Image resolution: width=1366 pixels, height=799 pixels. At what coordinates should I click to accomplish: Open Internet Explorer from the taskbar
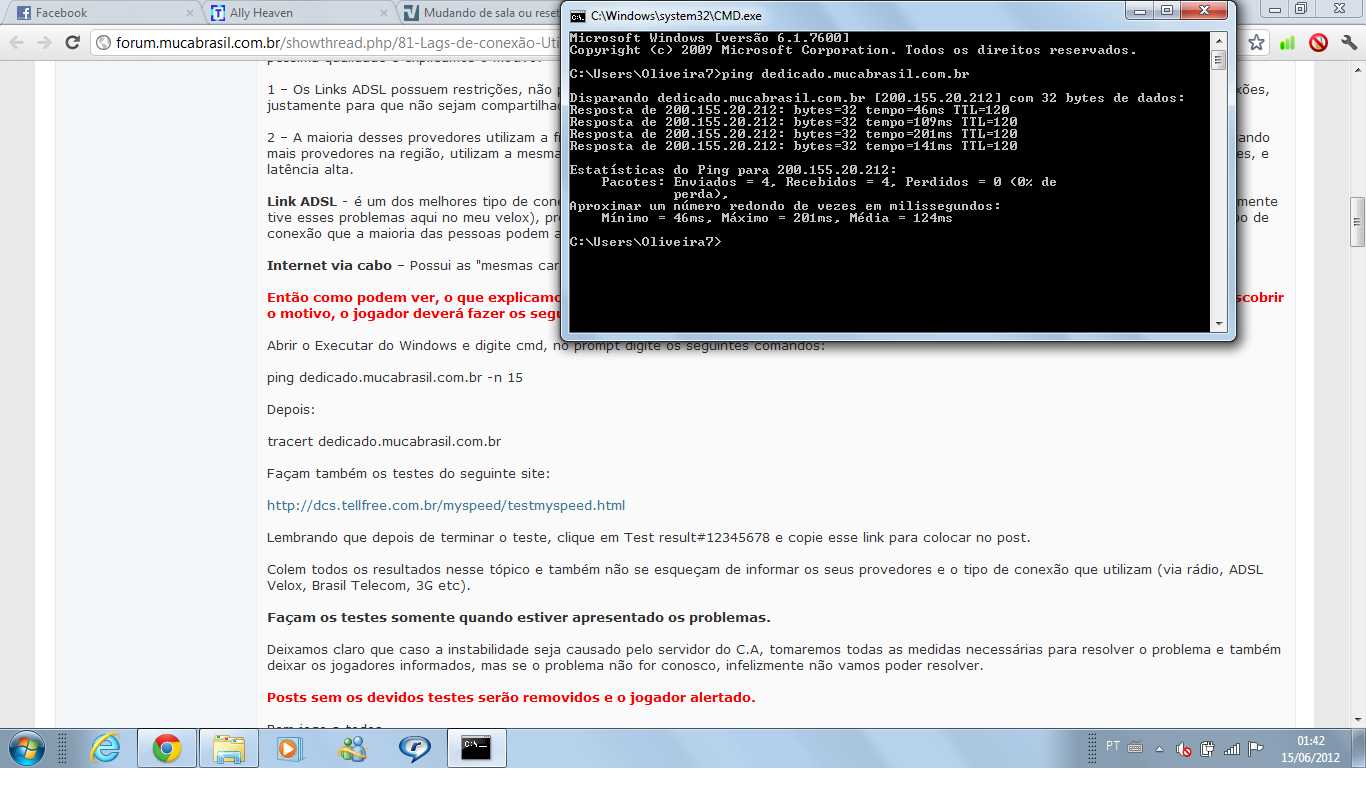pyautogui.click(x=105, y=748)
